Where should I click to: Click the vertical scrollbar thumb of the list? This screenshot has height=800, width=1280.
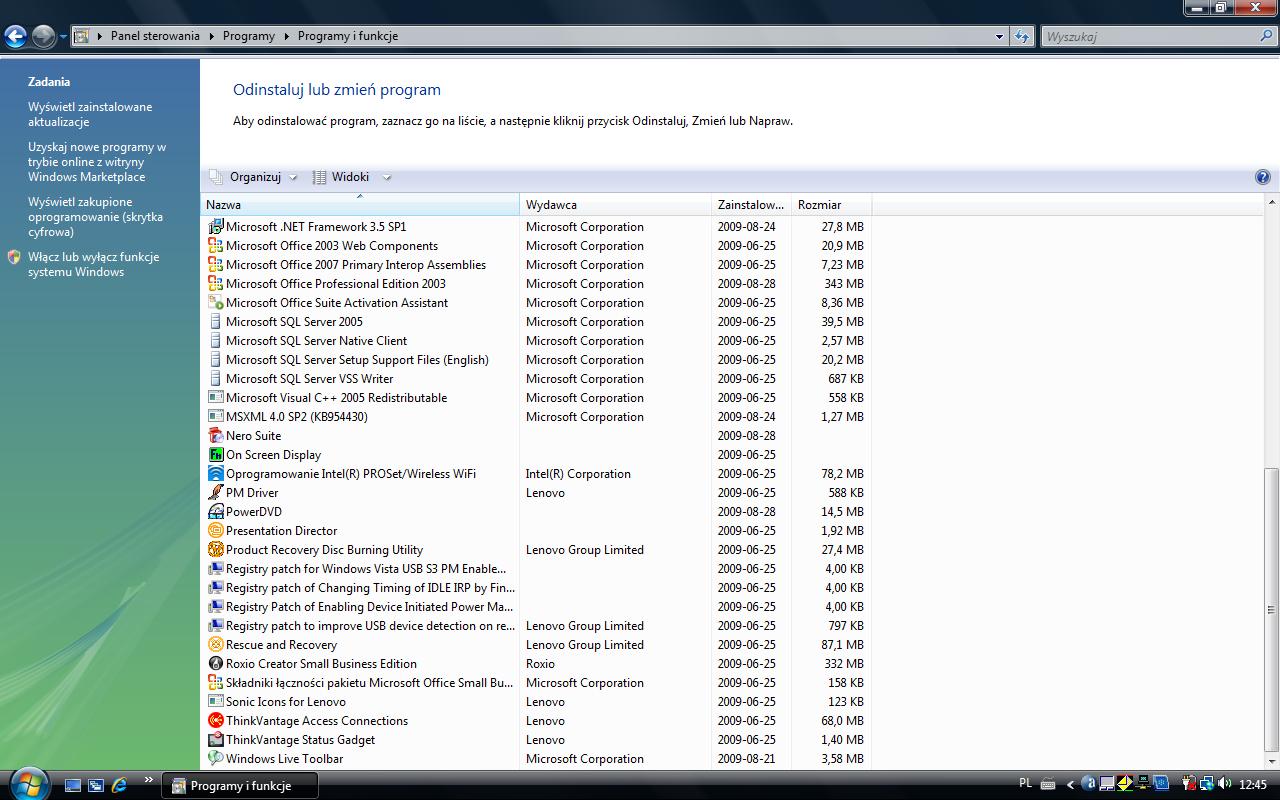(x=1271, y=609)
